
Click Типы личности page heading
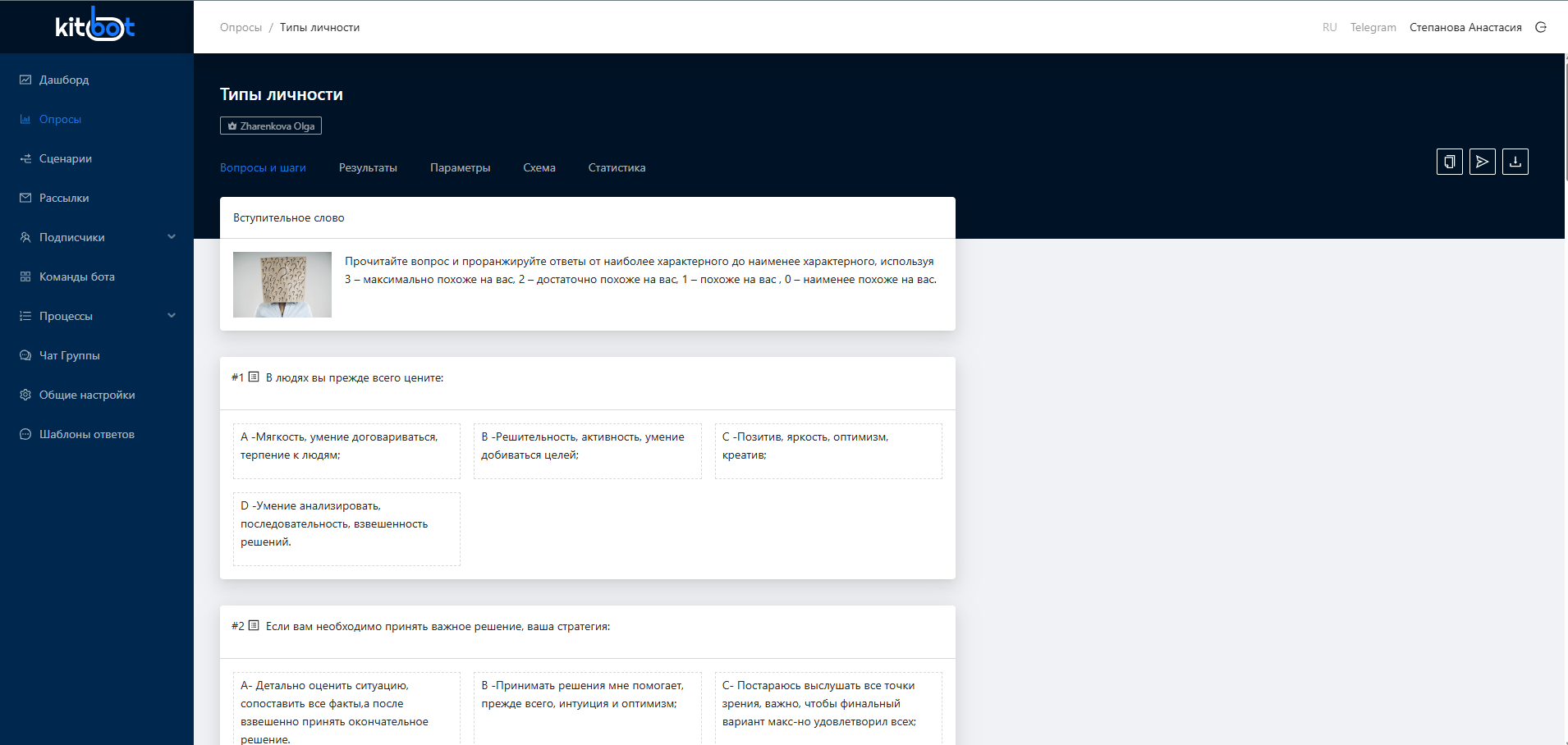pyautogui.click(x=282, y=94)
